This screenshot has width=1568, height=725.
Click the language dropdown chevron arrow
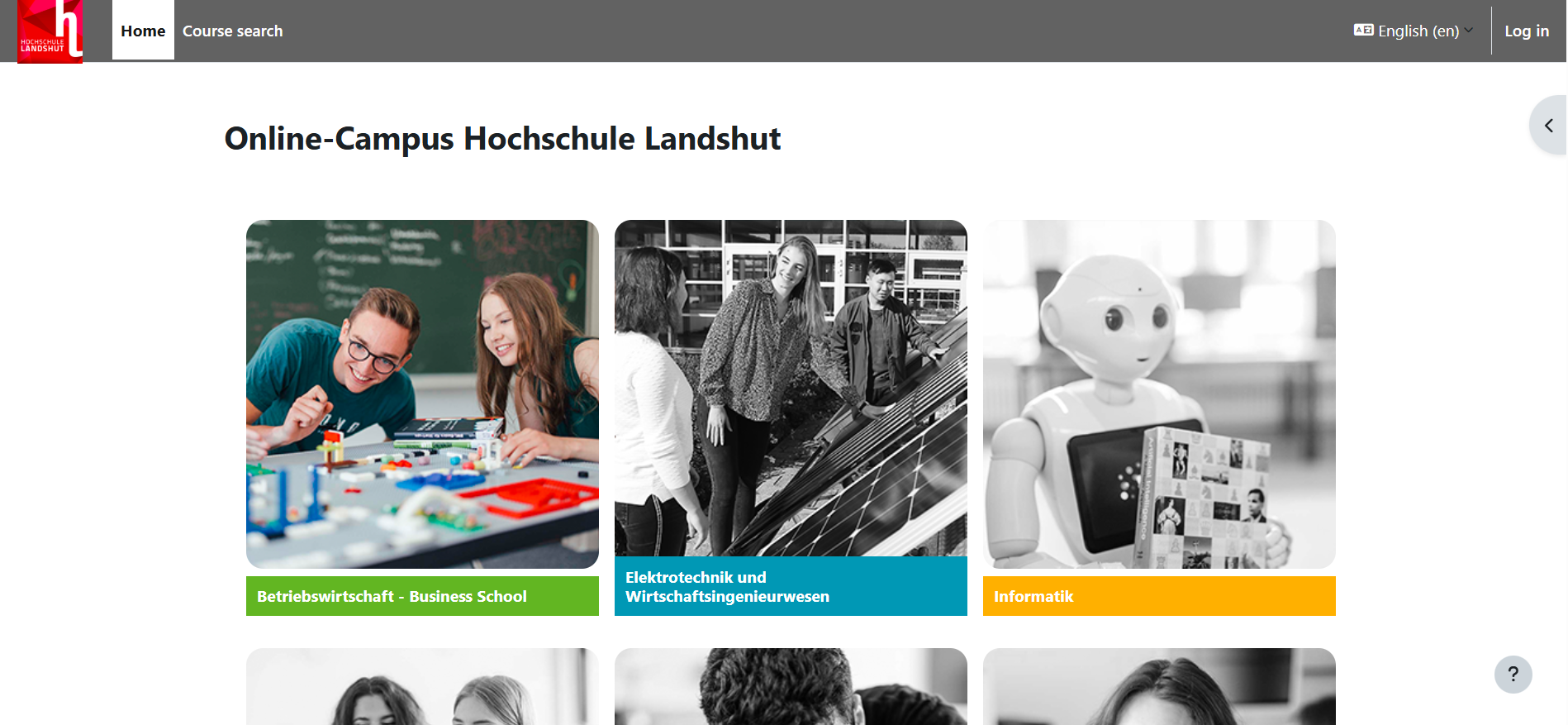pyautogui.click(x=1469, y=31)
